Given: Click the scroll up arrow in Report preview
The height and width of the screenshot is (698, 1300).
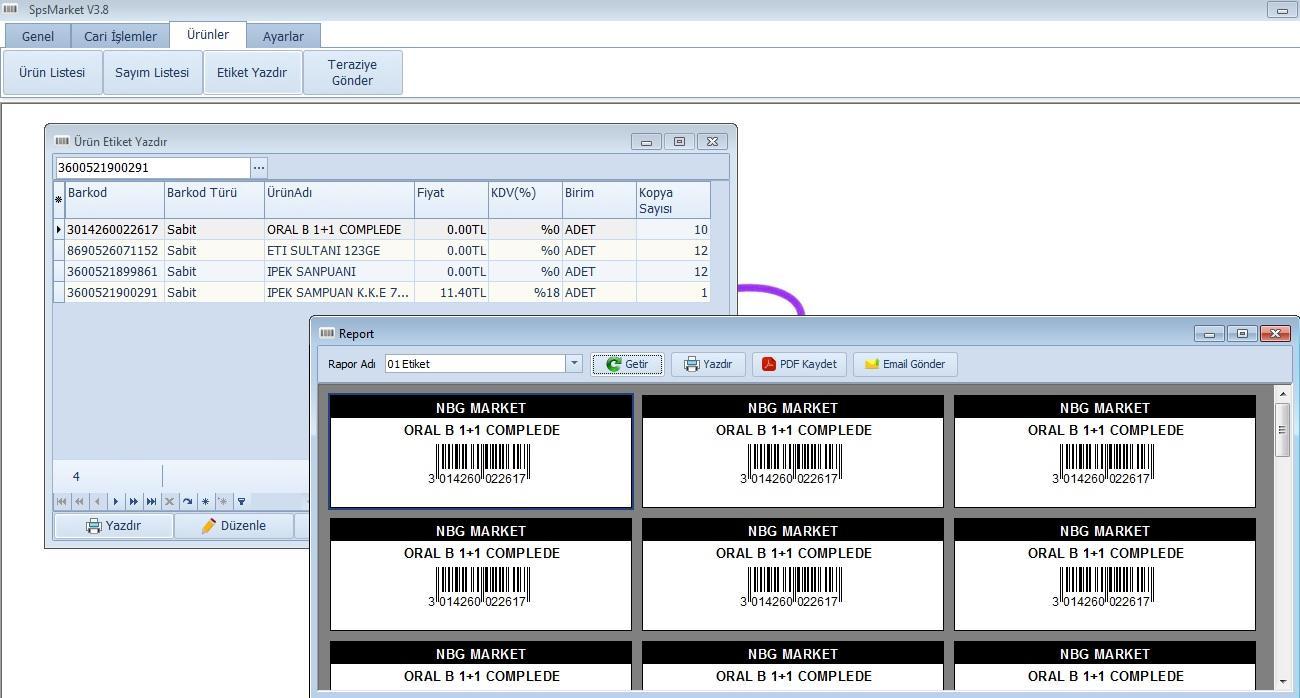Looking at the screenshot, I should pyautogui.click(x=1283, y=394).
